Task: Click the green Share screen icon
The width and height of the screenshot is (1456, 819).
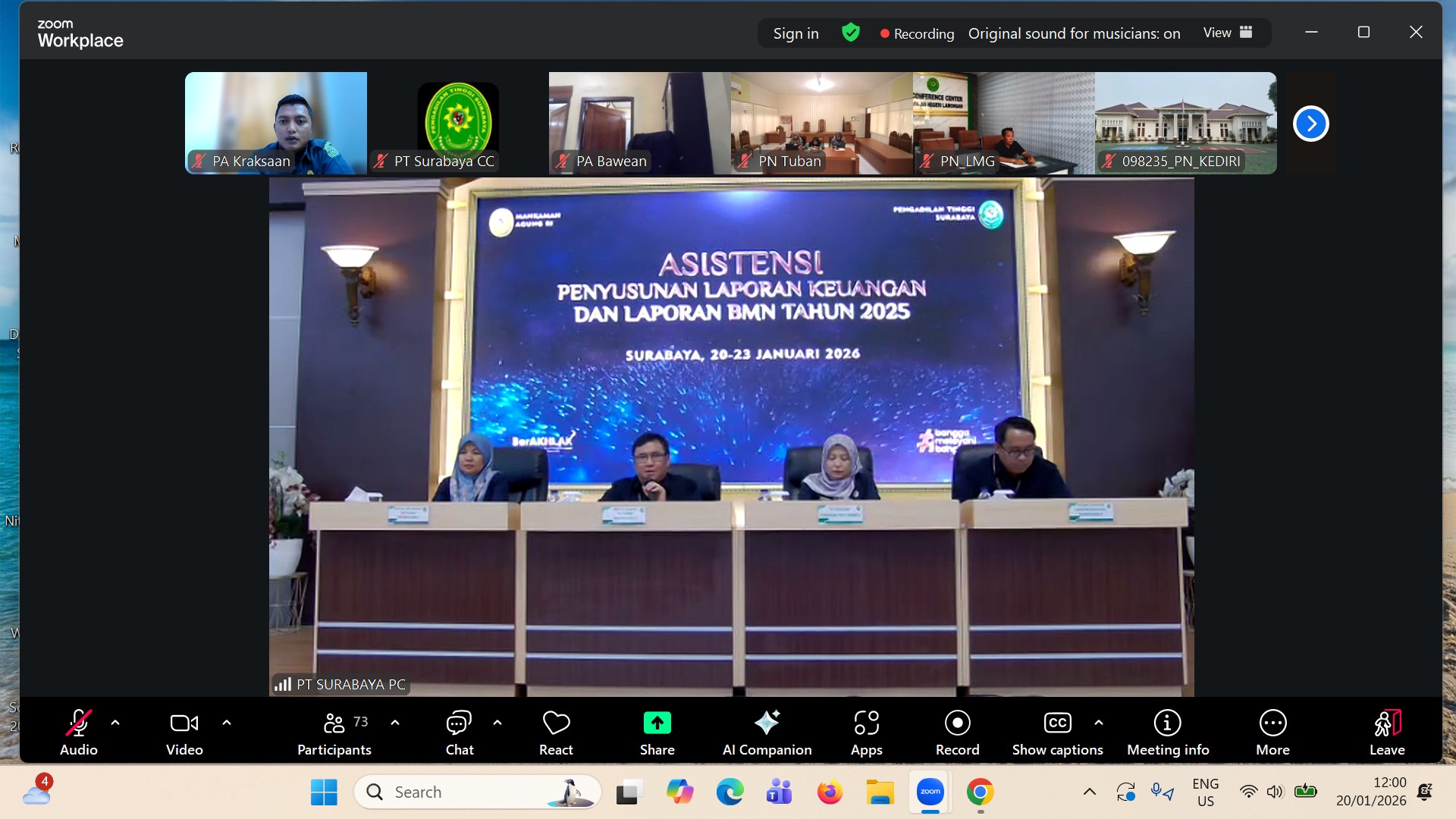Action: 657,723
